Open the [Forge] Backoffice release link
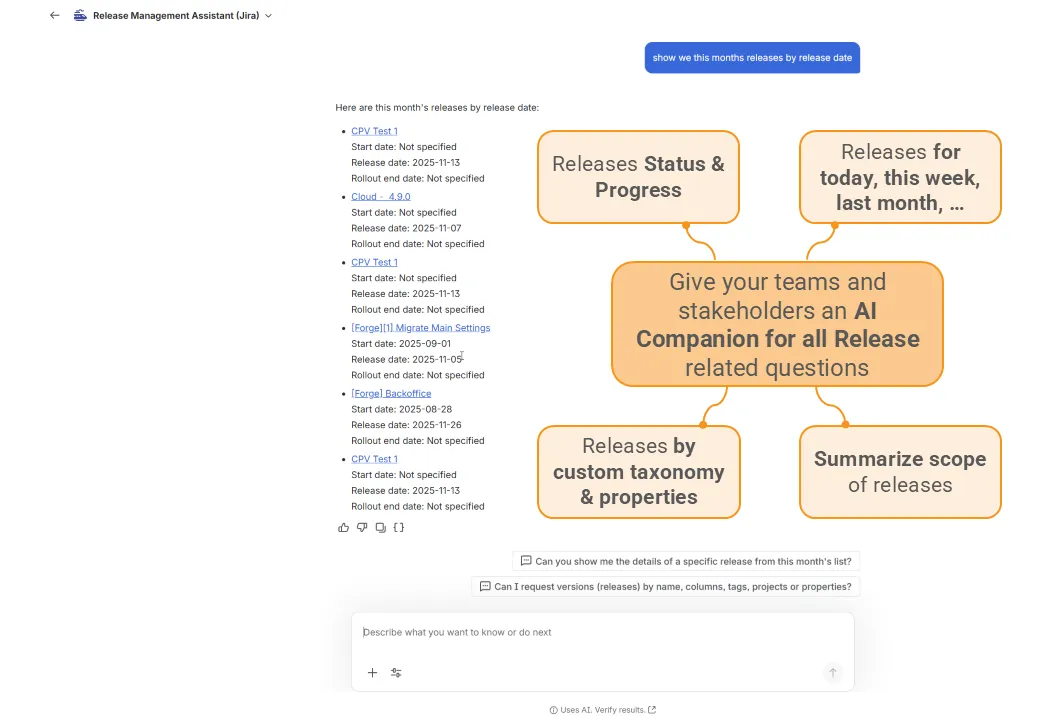The width and height of the screenshot is (1040, 720). [x=391, y=393]
